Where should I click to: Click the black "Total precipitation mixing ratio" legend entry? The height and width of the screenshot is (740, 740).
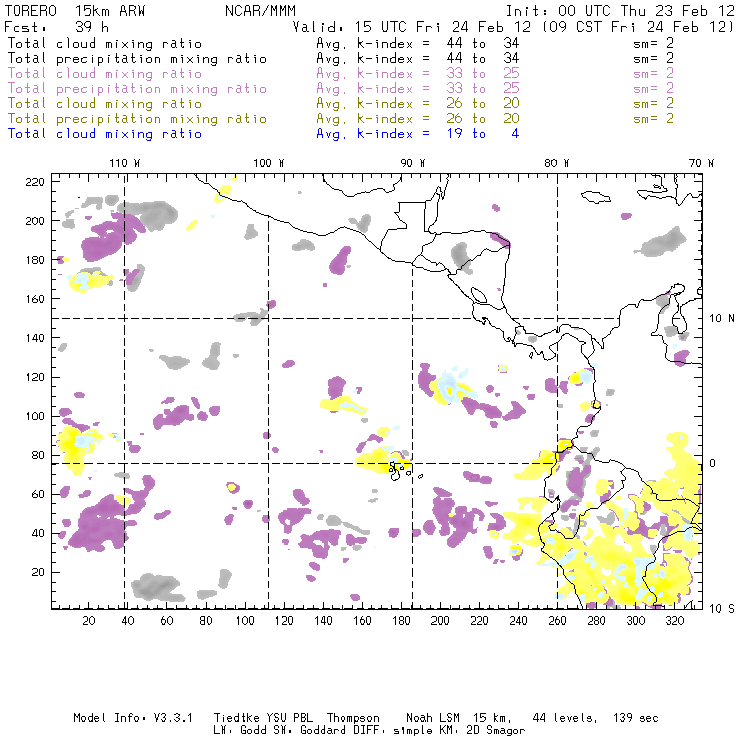(137, 59)
